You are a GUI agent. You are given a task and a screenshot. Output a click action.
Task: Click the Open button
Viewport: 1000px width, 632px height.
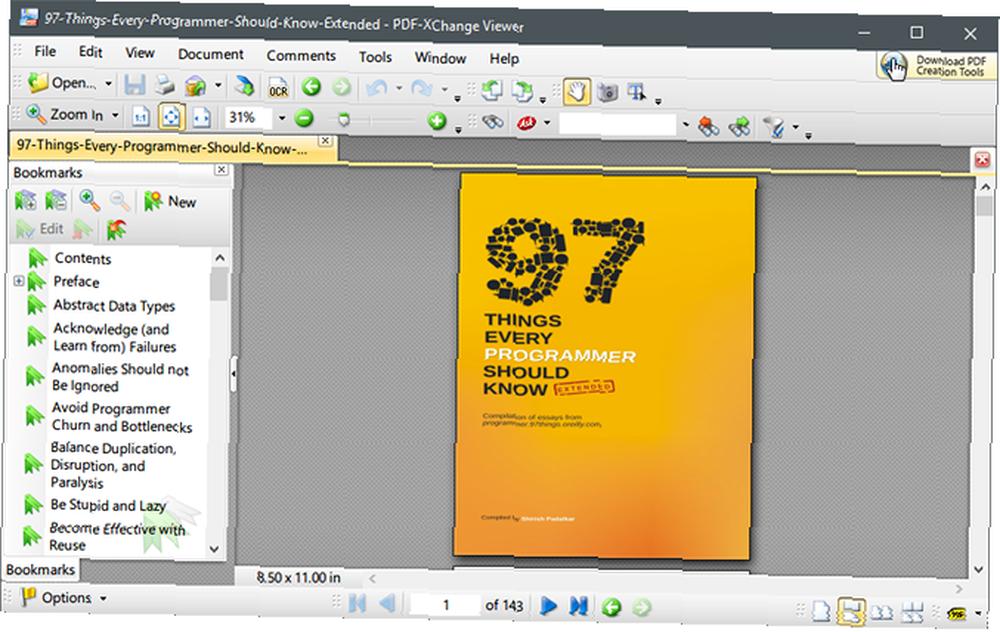click(62, 82)
